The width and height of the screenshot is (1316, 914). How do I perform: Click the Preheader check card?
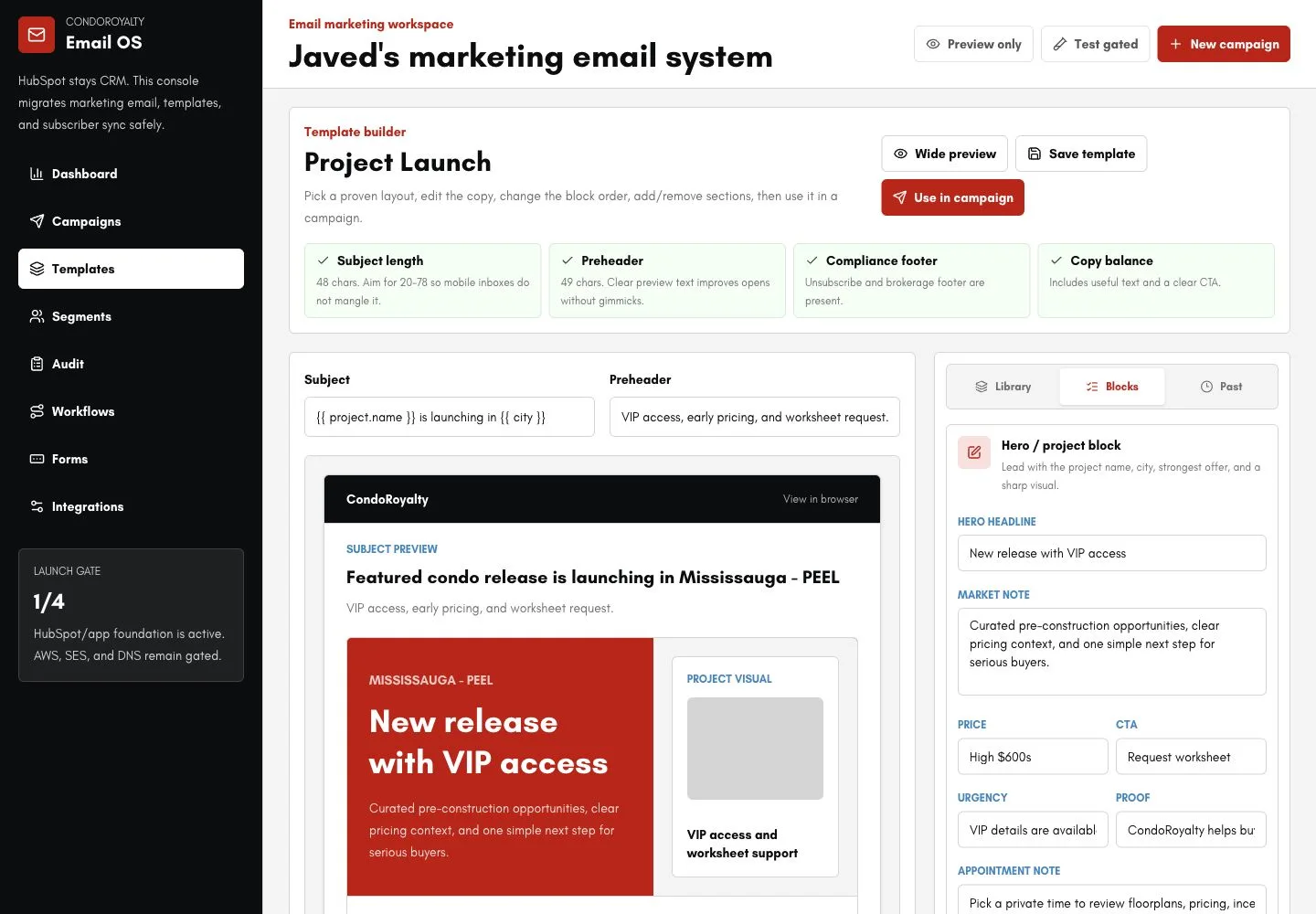point(667,281)
